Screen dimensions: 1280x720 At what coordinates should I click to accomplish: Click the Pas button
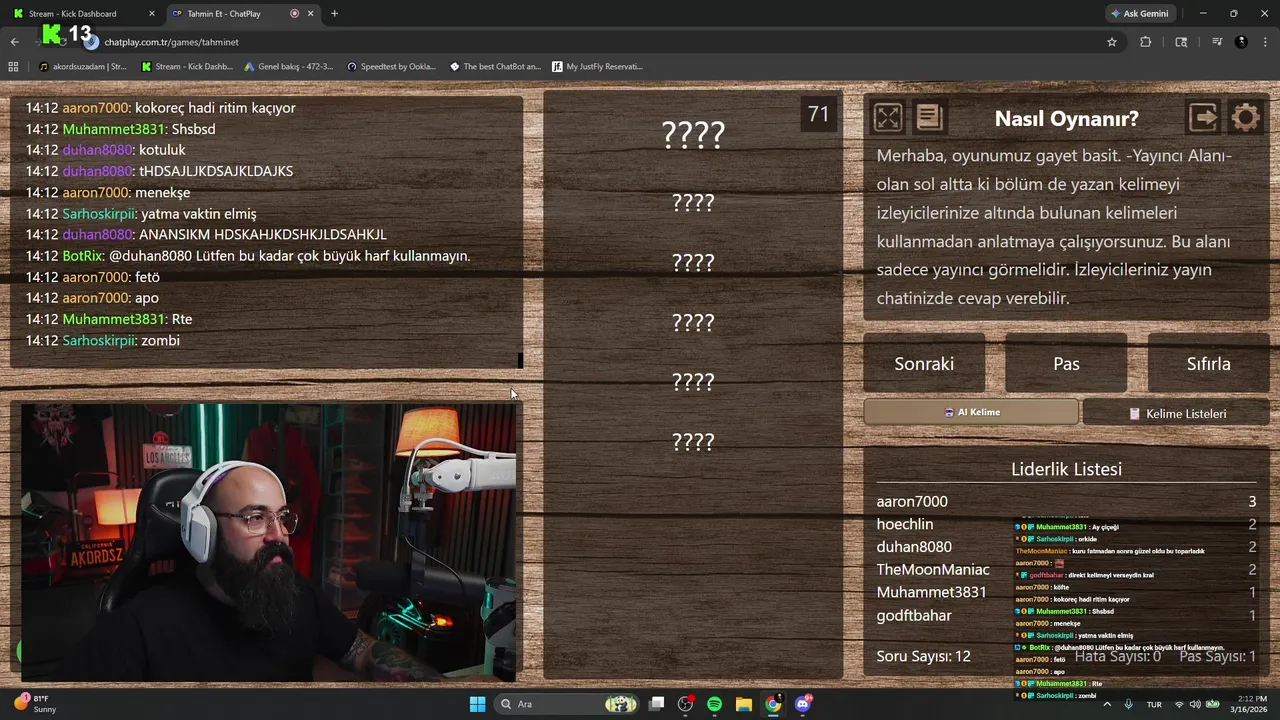[x=1066, y=364]
